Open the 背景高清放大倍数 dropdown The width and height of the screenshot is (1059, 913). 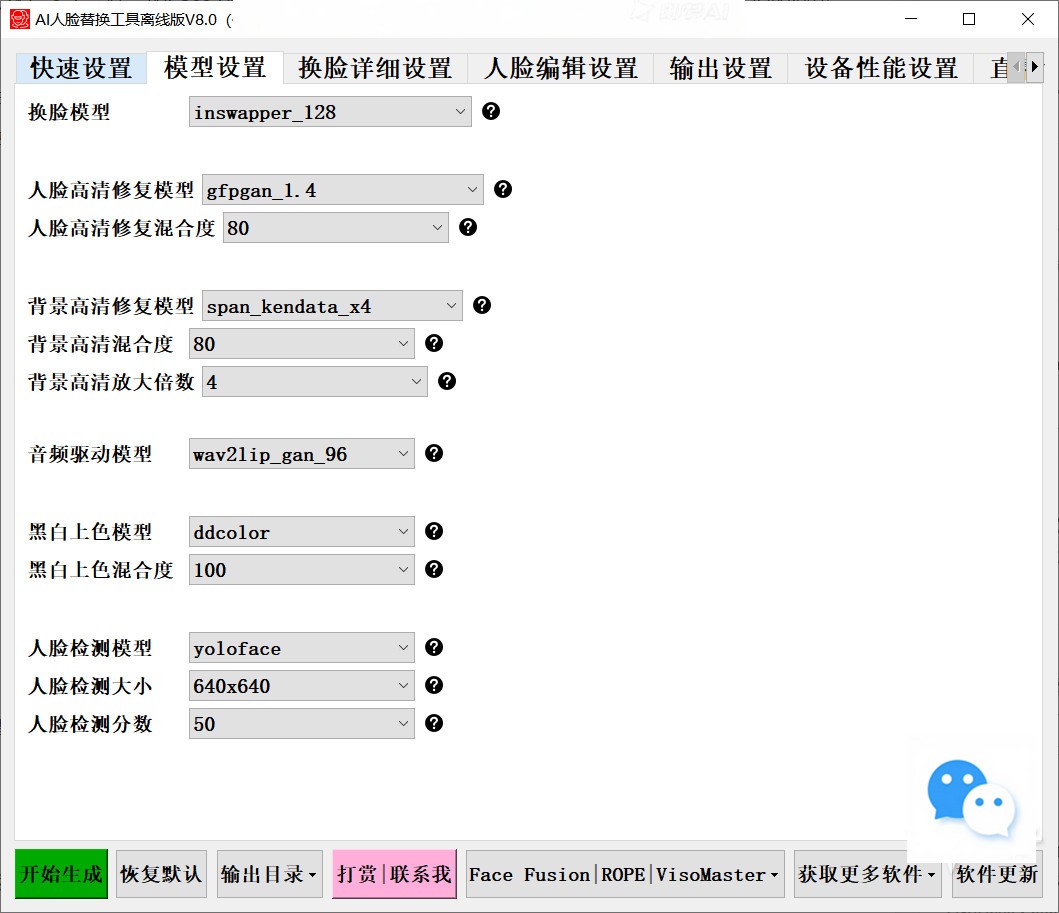coord(315,382)
